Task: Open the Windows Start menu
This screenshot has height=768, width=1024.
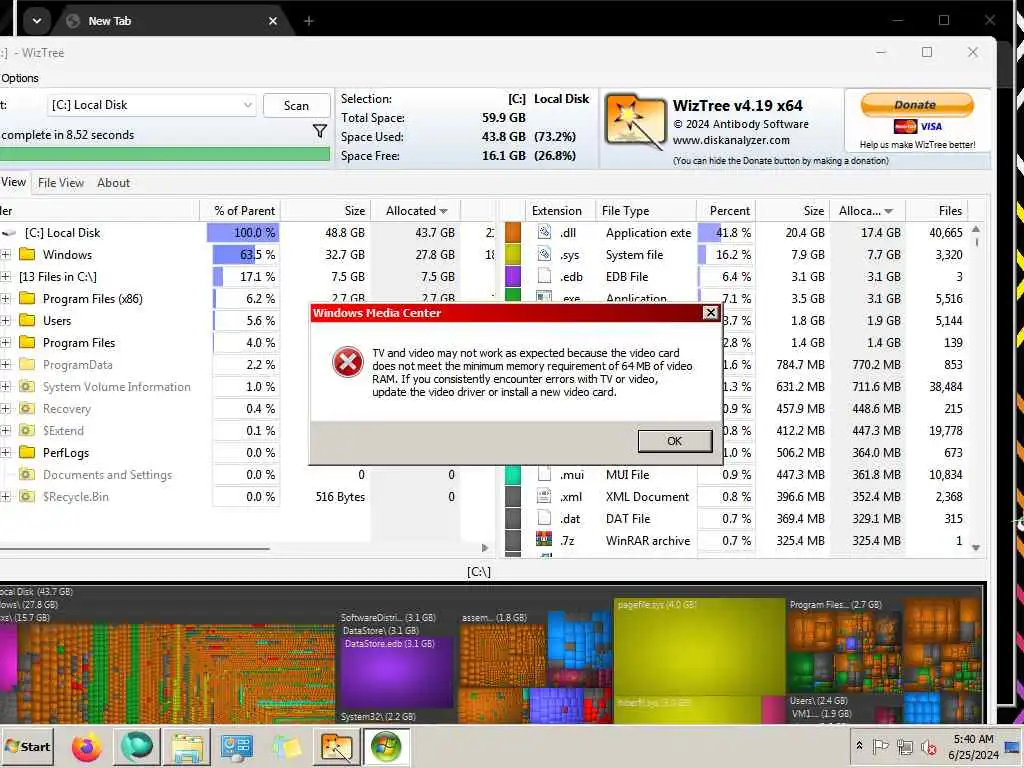Action: 27,746
